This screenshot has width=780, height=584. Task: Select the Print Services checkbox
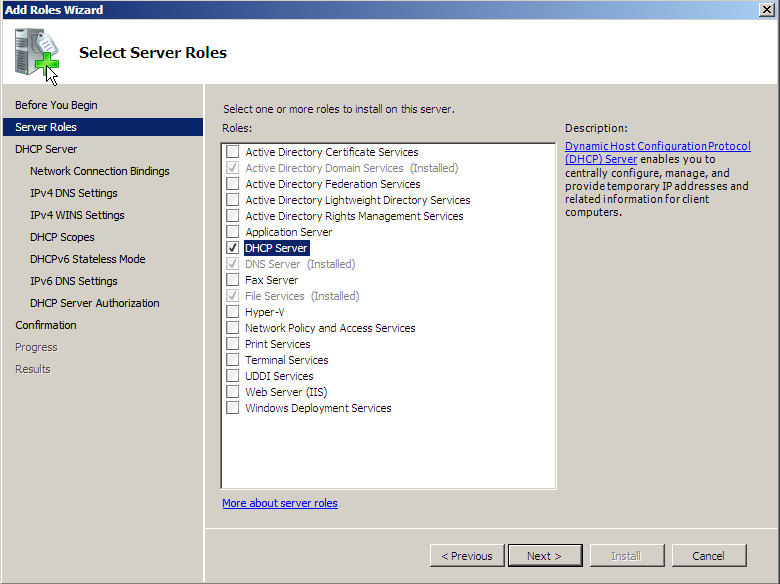click(232, 343)
